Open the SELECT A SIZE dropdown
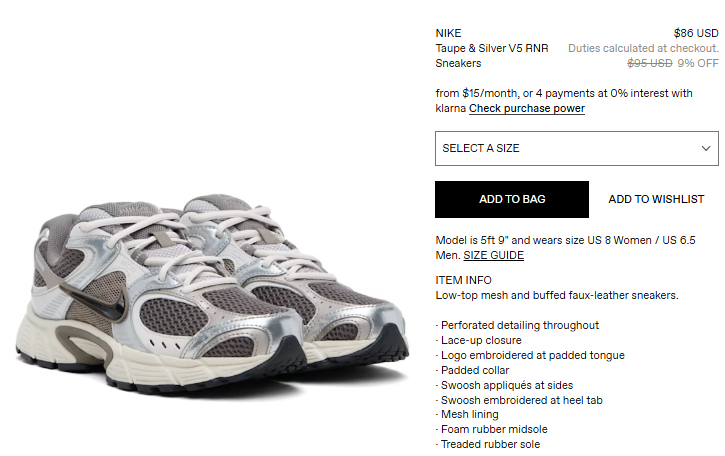The height and width of the screenshot is (456, 725). coord(577,148)
